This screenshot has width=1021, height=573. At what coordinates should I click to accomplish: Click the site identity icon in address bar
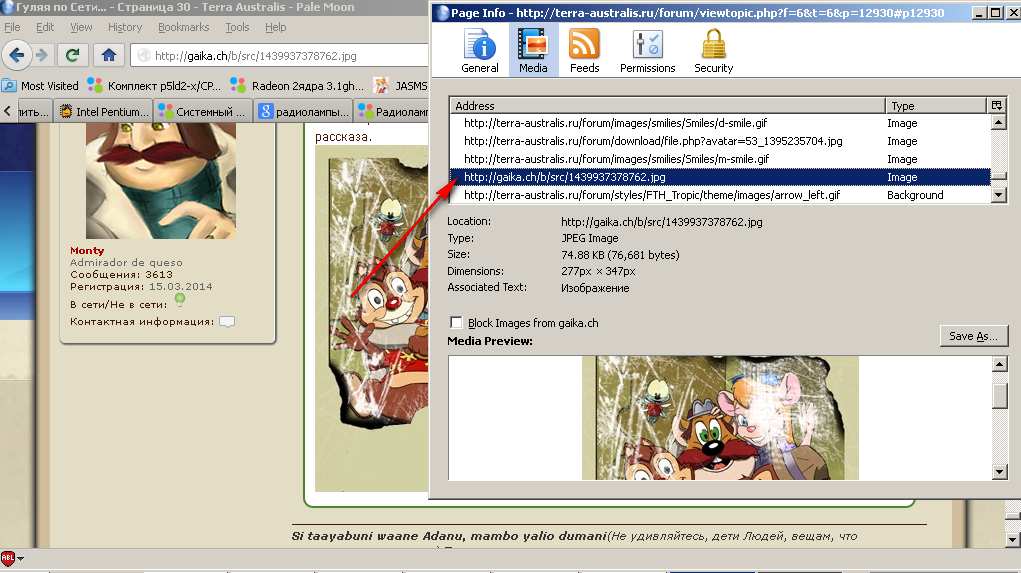click(x=143, y=56)
